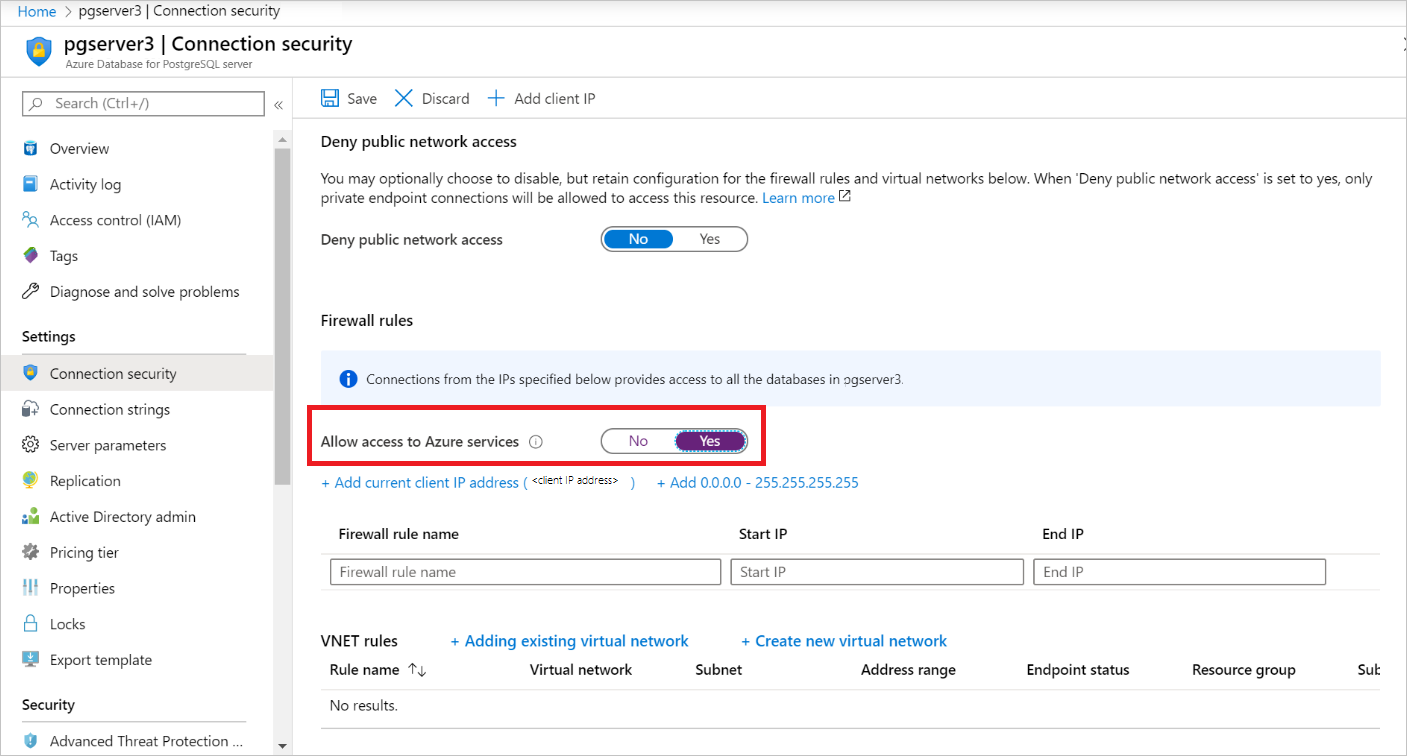The width and height of the screenshot is (1407, 756).
Task: Click the Tags icon in sidebar
Action: (x=30, y=256)
